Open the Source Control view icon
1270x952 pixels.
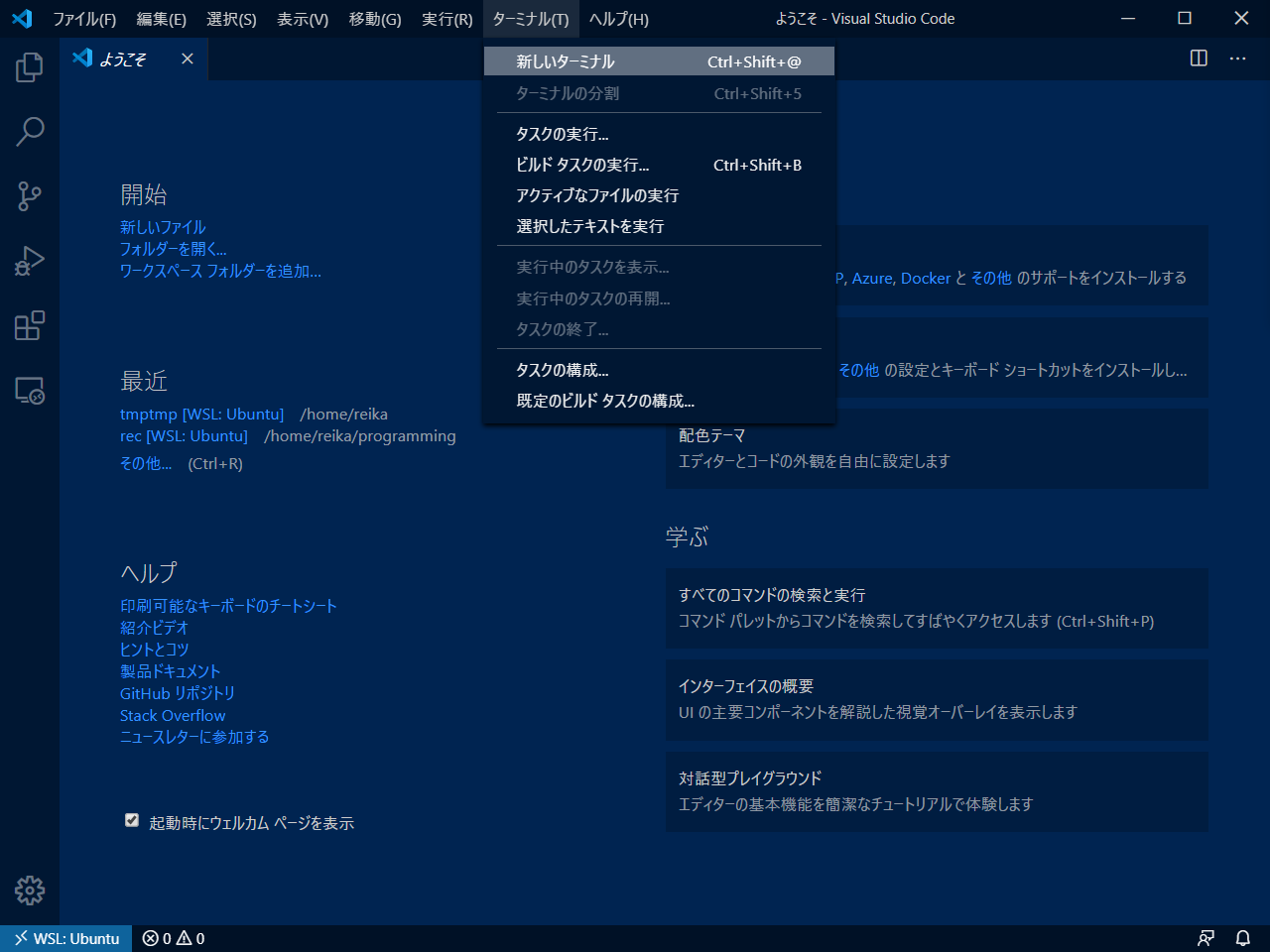(30, 195)
